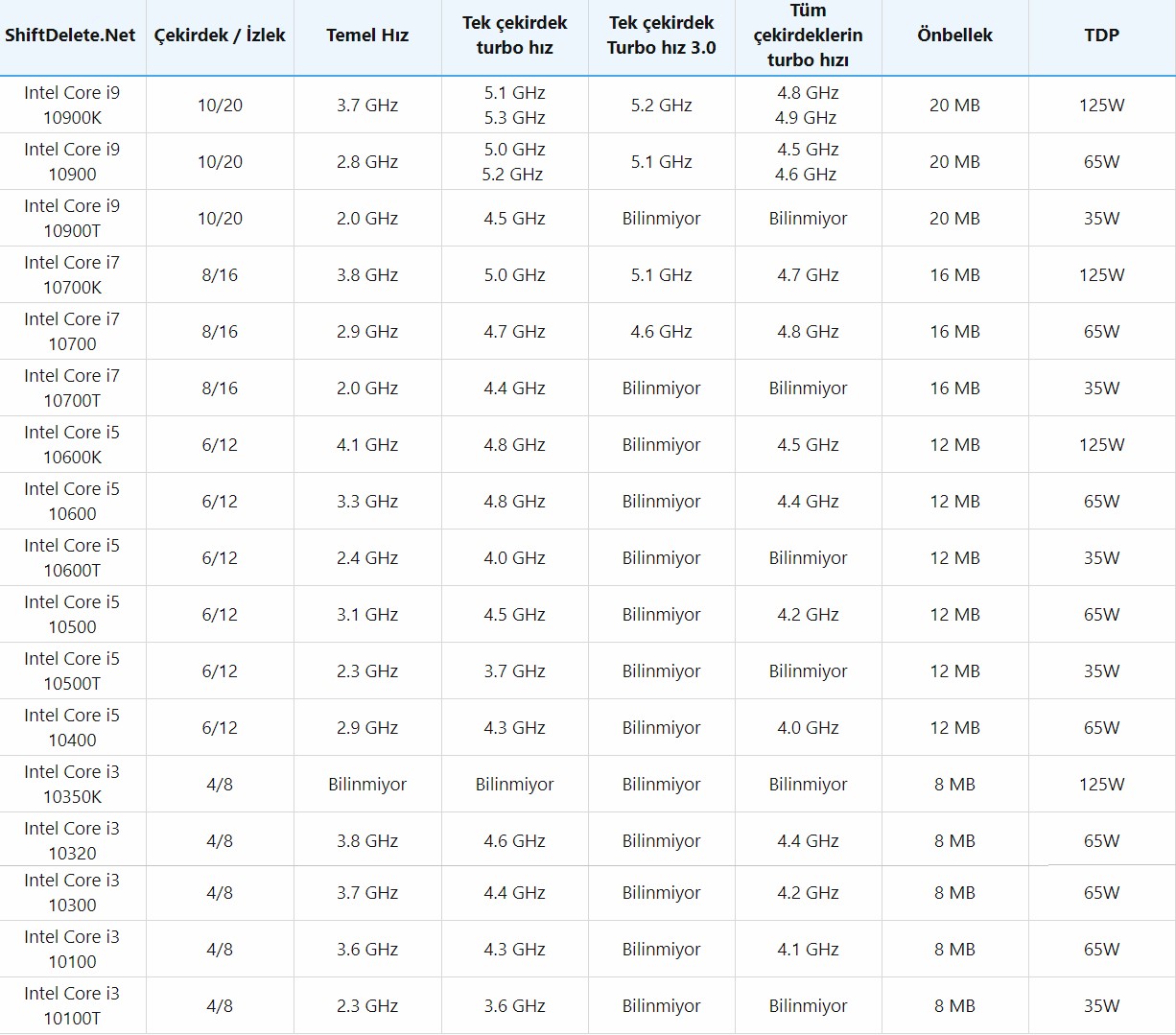Click the TDP column header

tap(1101, 35)
